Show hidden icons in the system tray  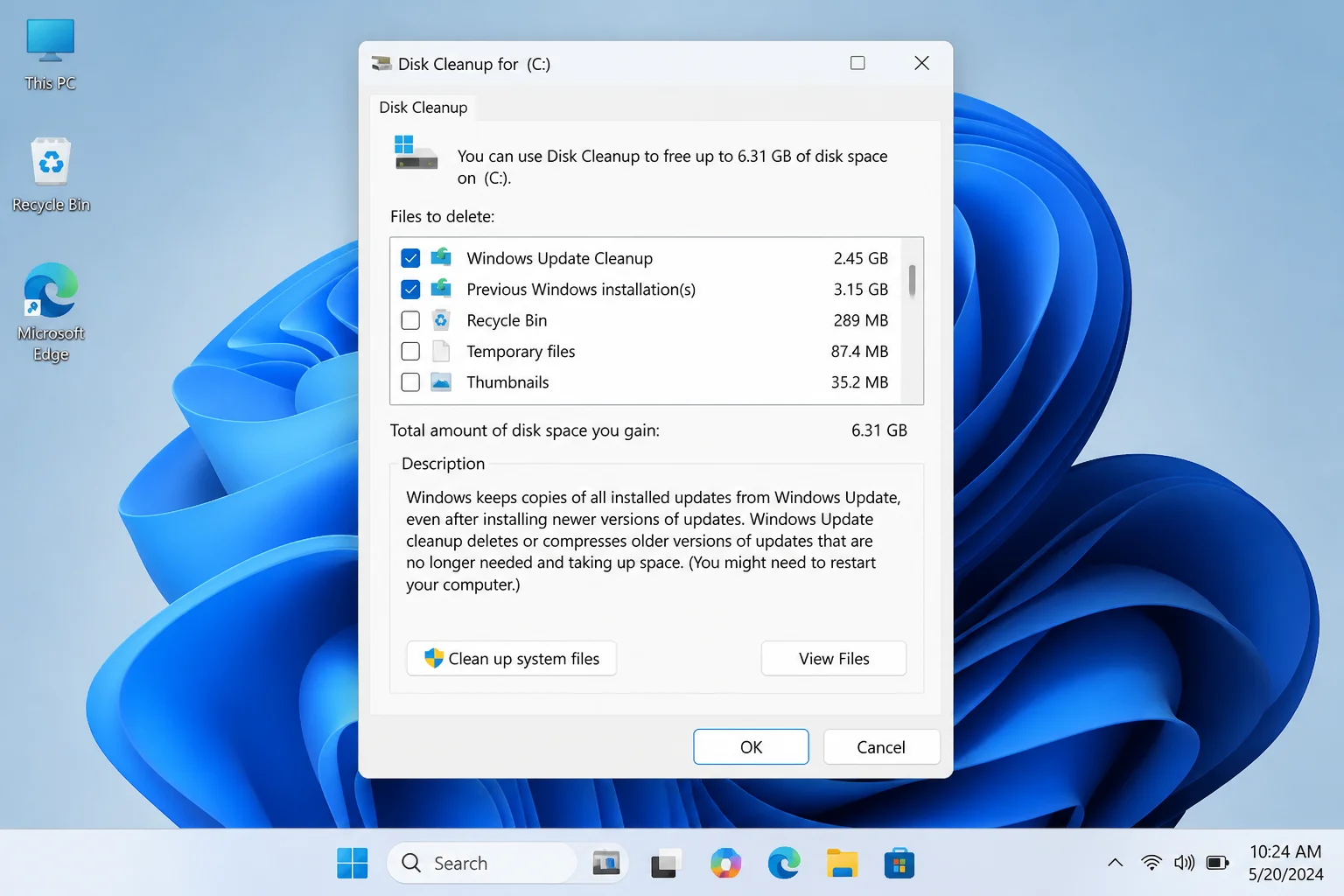1115,863
